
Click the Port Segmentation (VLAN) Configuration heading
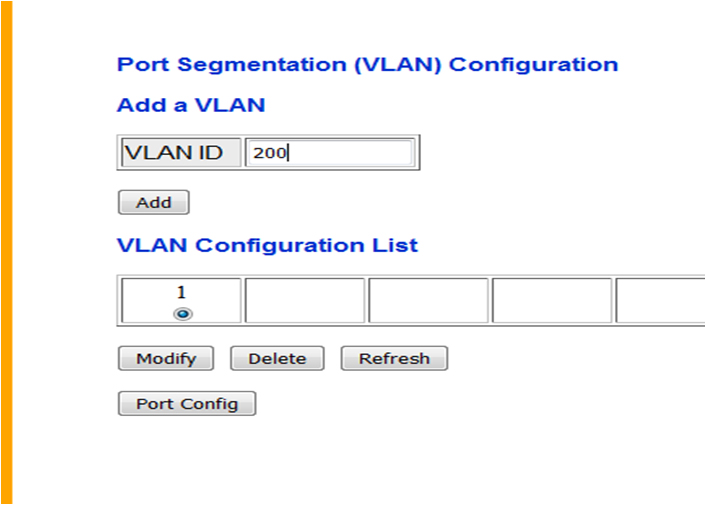point(367,65)
